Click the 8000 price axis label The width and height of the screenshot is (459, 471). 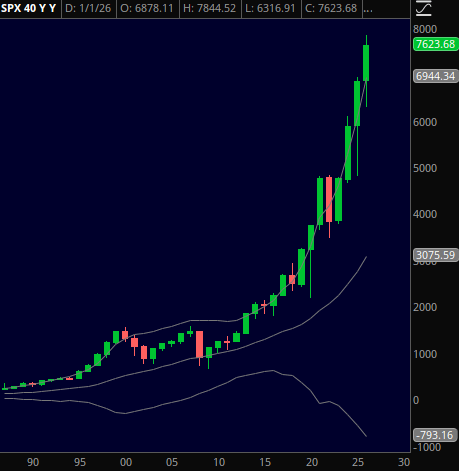click(425, 29)
